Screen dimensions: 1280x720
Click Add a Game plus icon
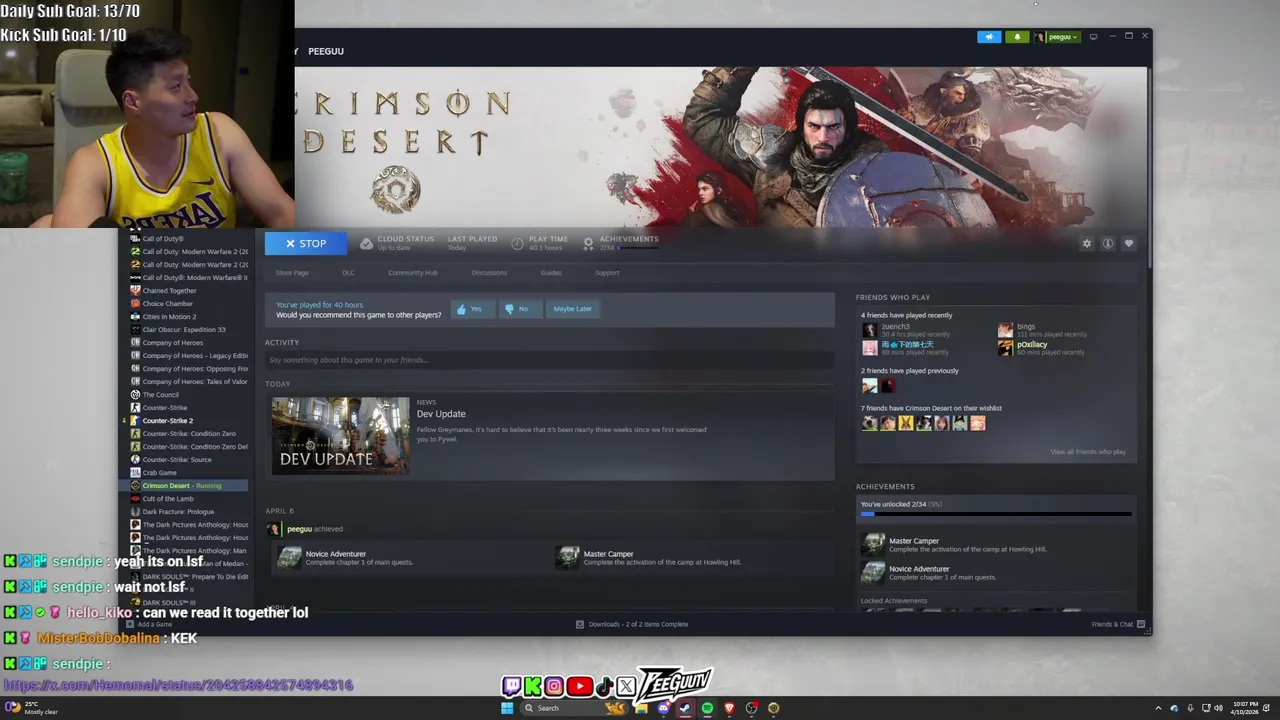click(131, 624)
